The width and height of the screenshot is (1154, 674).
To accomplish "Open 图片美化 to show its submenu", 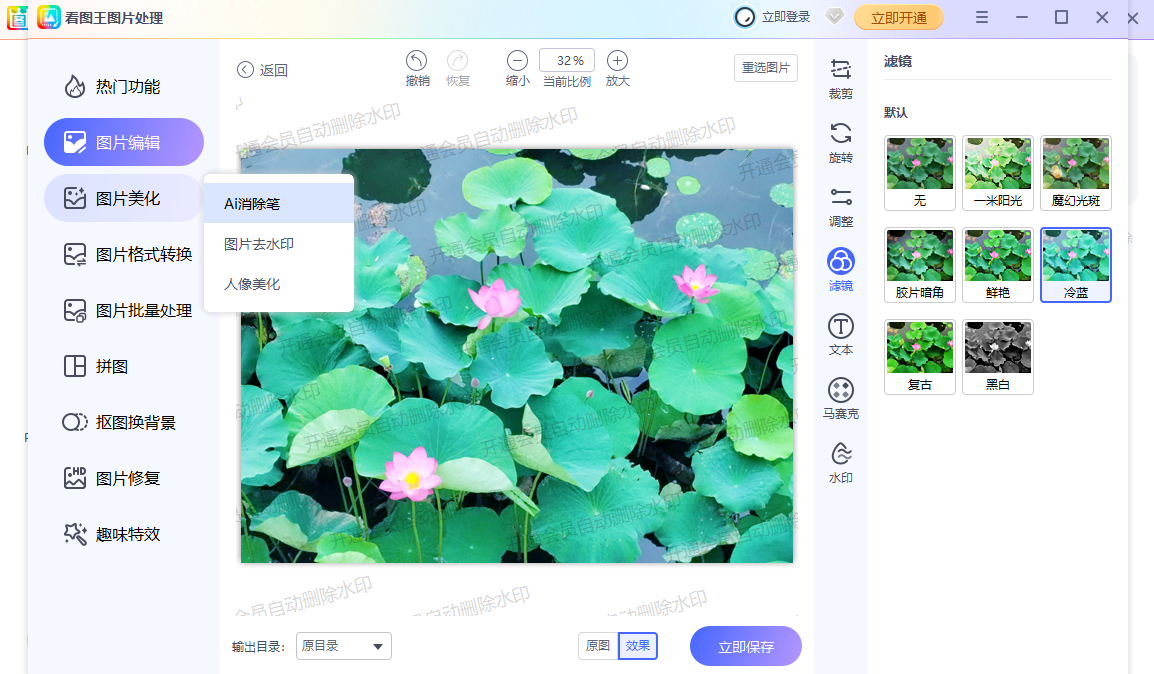I will (123, 198).
